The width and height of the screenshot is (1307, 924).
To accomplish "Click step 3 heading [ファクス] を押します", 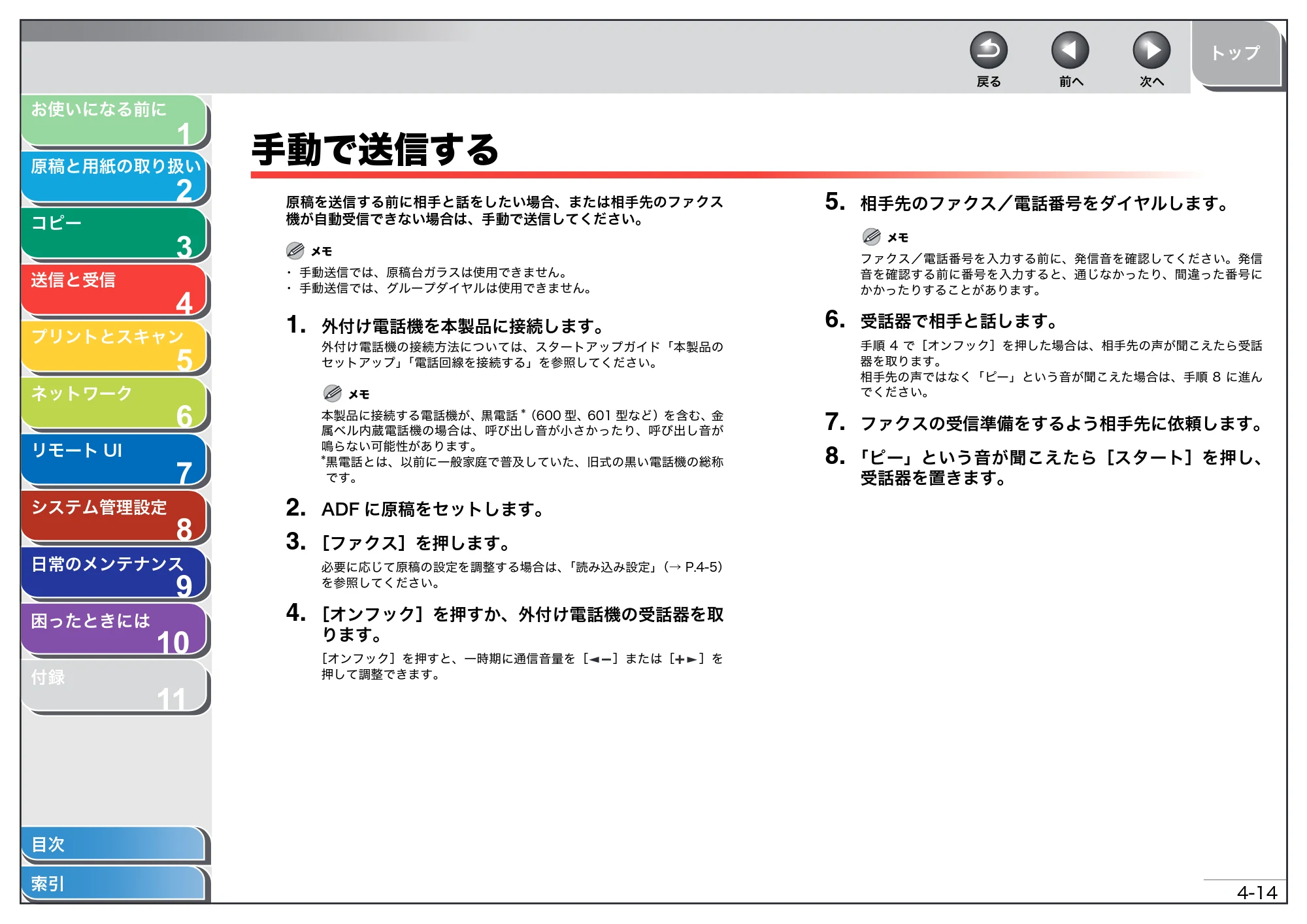I will click(416, 543).
